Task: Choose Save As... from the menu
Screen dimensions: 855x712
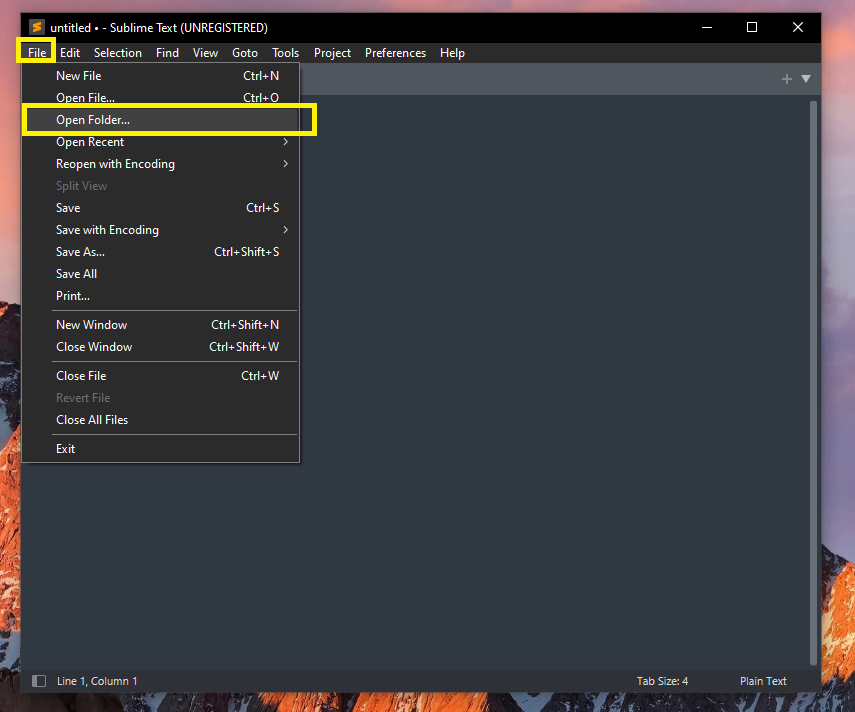Action: coord(161,252)
